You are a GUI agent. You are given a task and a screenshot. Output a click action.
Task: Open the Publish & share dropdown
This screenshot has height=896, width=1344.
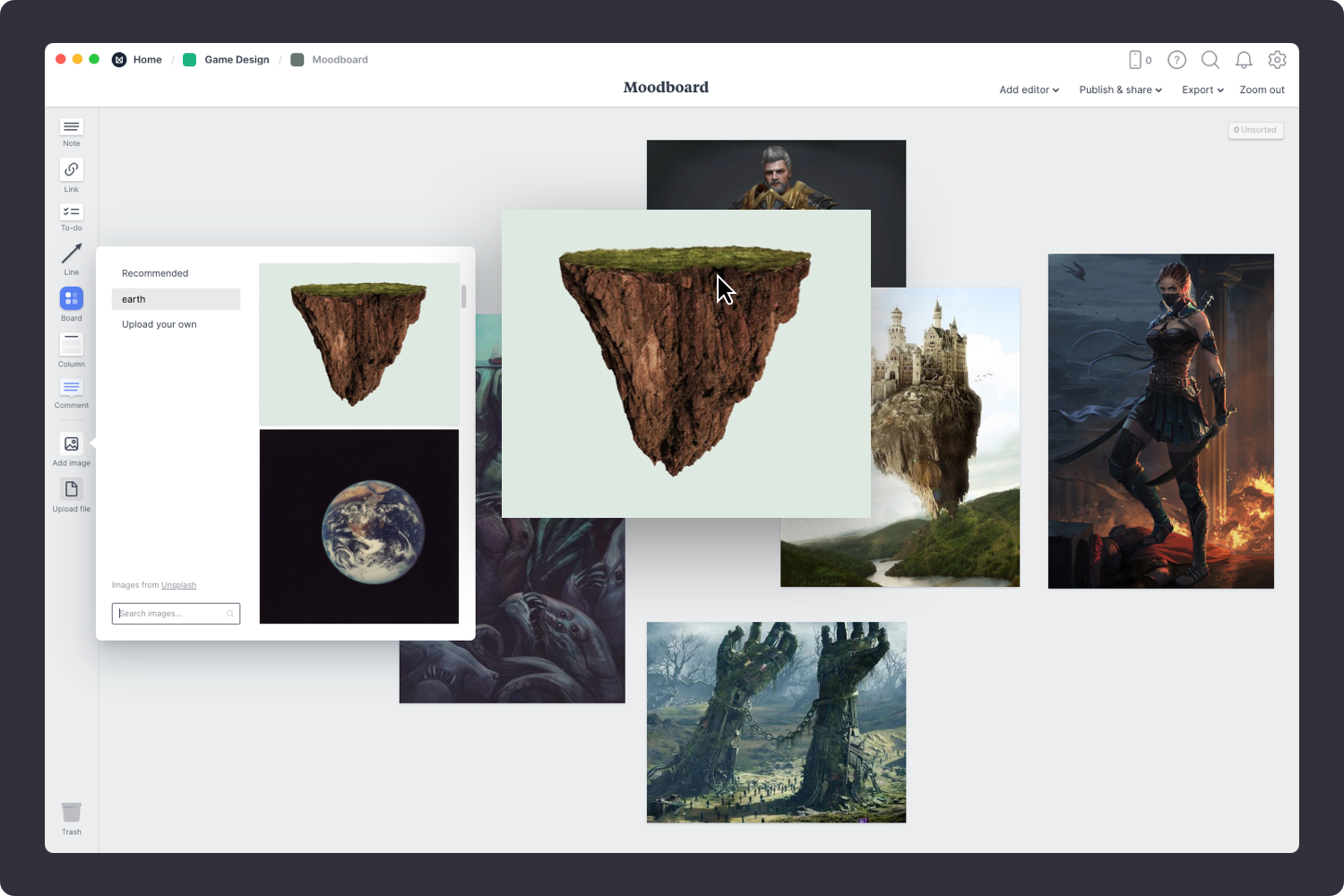click(x=1120, y=90)
